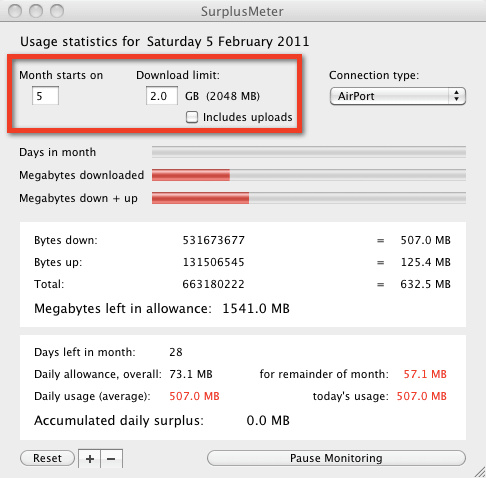Click the Month starts on field
Viewport: 486px width, 478px height.
pos(45,96)
